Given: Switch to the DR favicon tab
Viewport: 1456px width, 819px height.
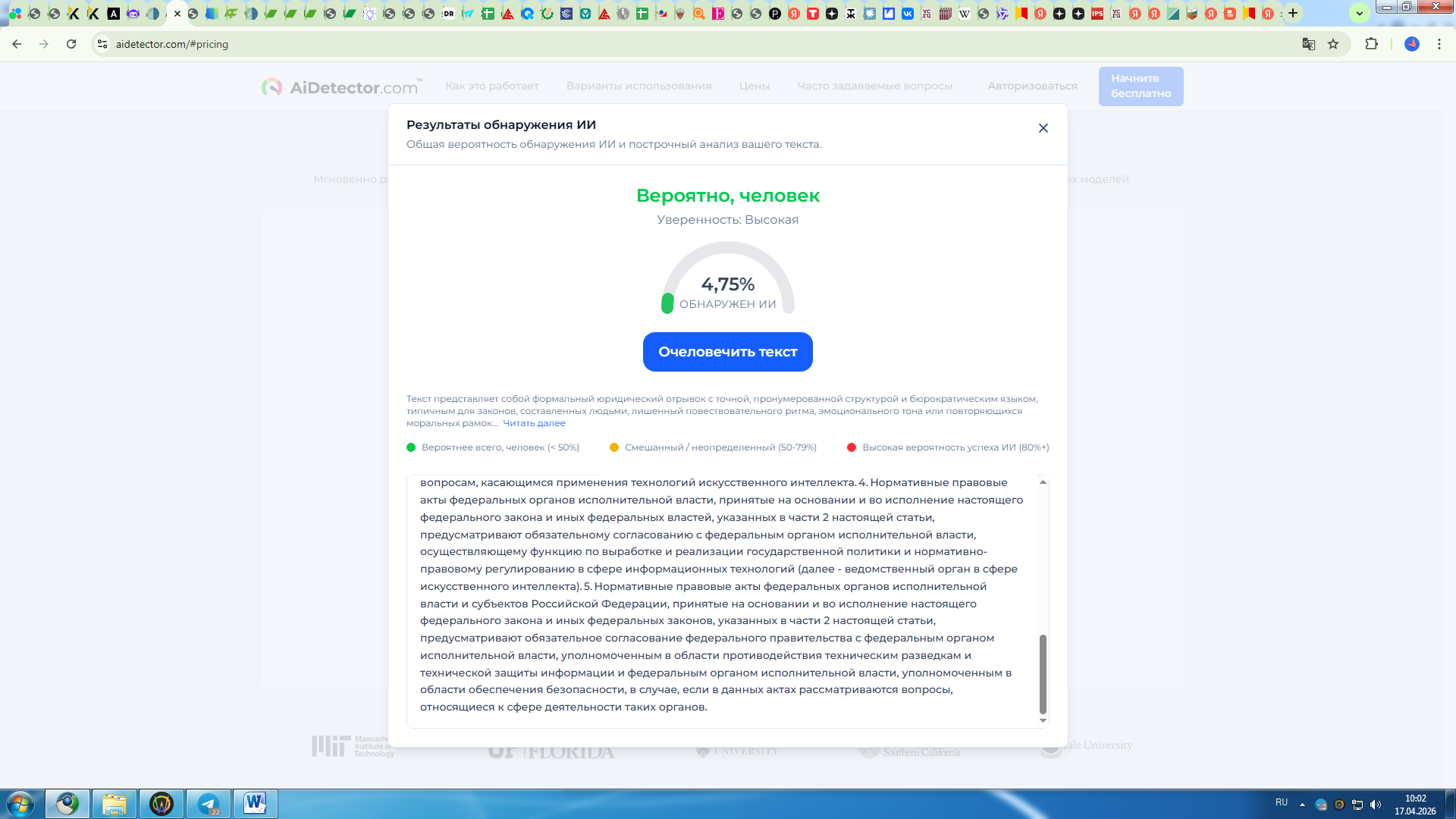Looking at the screenshot, I should point(448,14).
